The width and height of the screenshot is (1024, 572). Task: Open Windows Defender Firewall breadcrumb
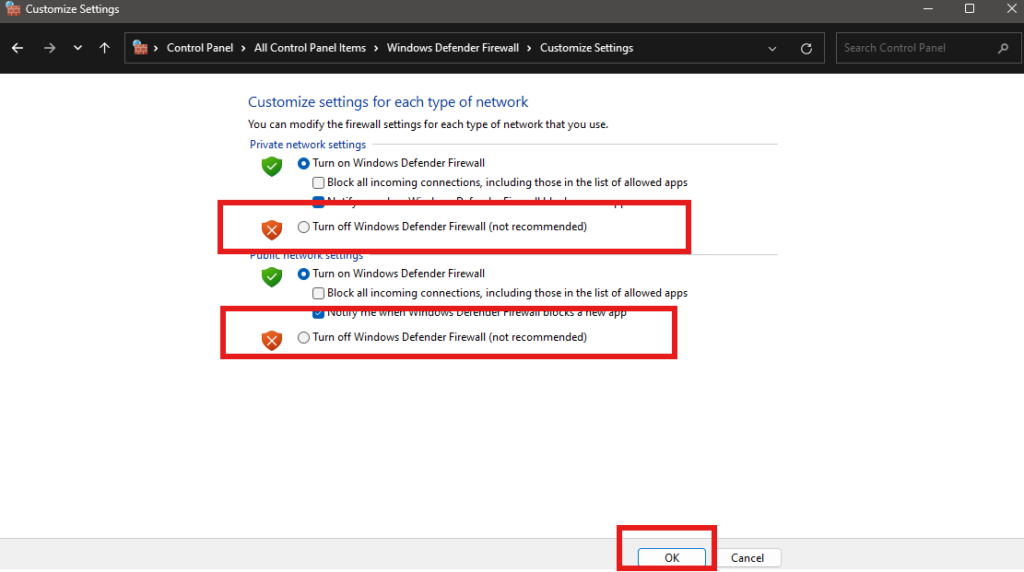453,48
